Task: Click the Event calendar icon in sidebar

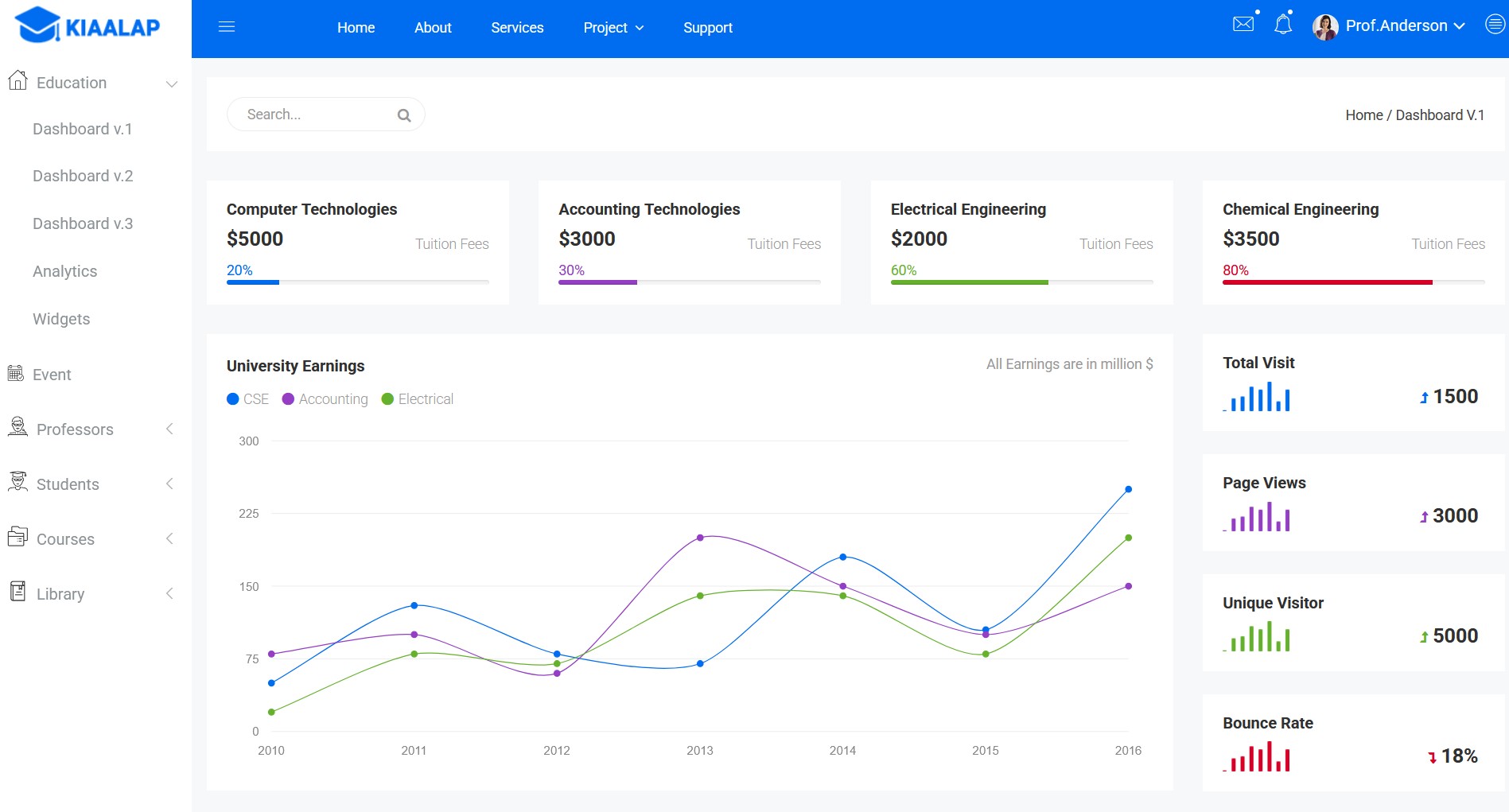Action: [x=16, y=374]
